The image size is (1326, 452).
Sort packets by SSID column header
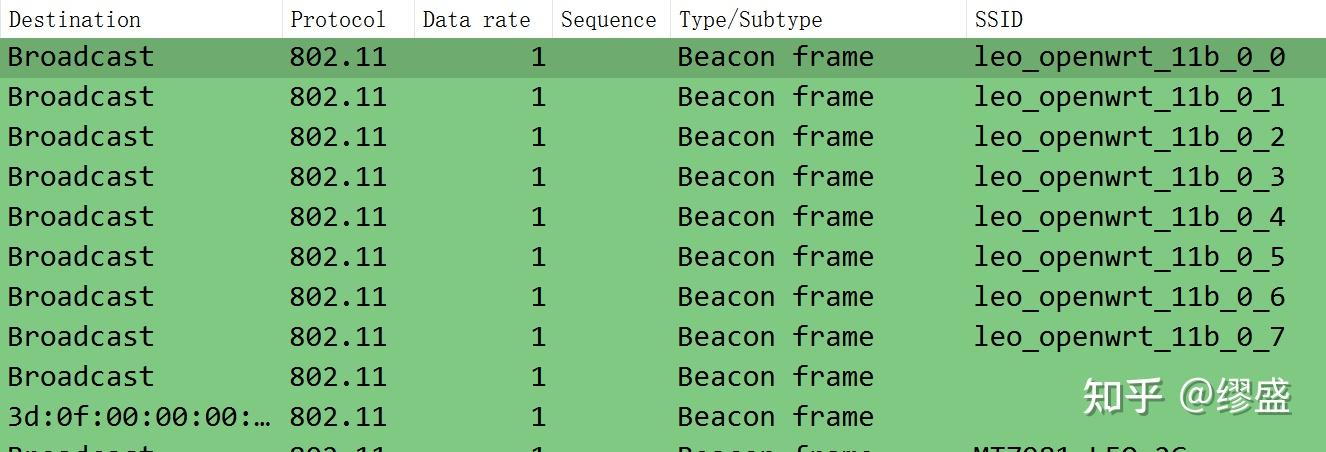click(x=1146, y=19)
